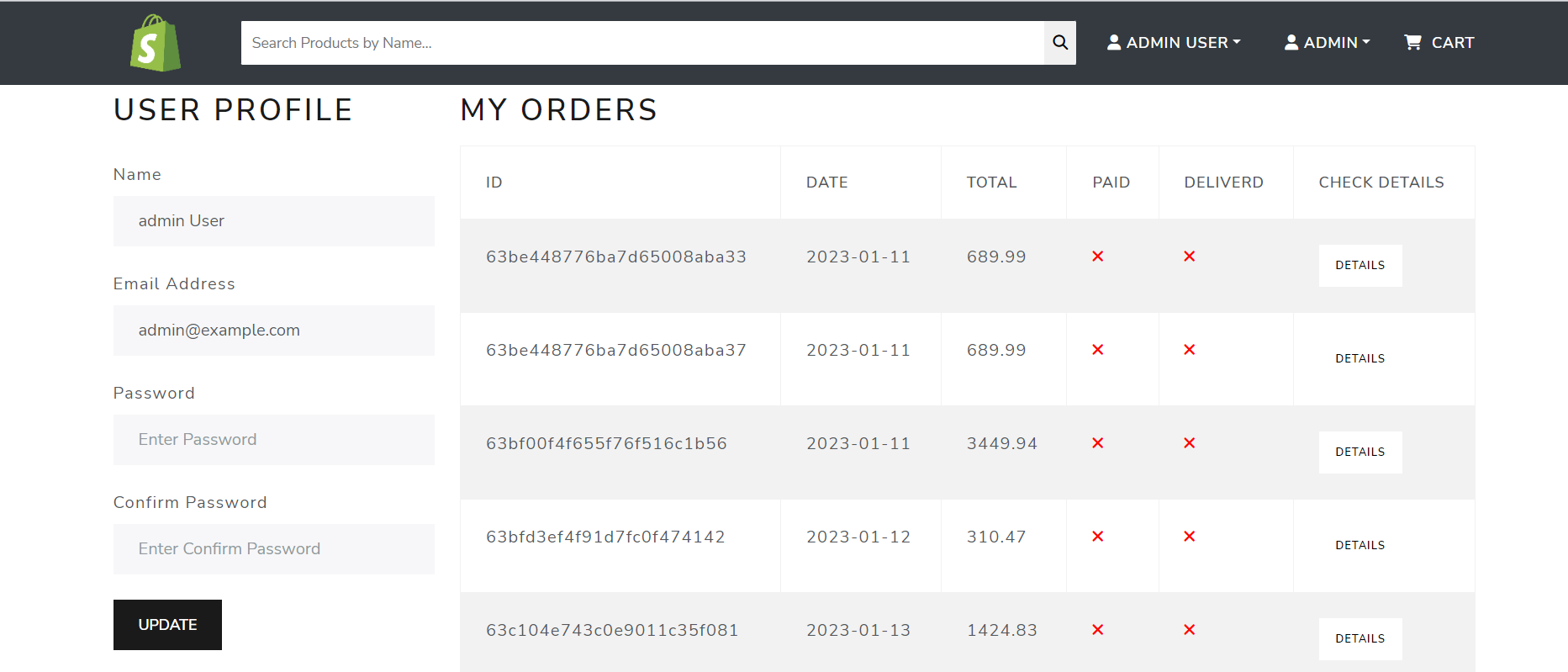Viewport: 1568px width, 672px height.
Task: Click the user icon beside ADMIN USER
Action: 1115,42
